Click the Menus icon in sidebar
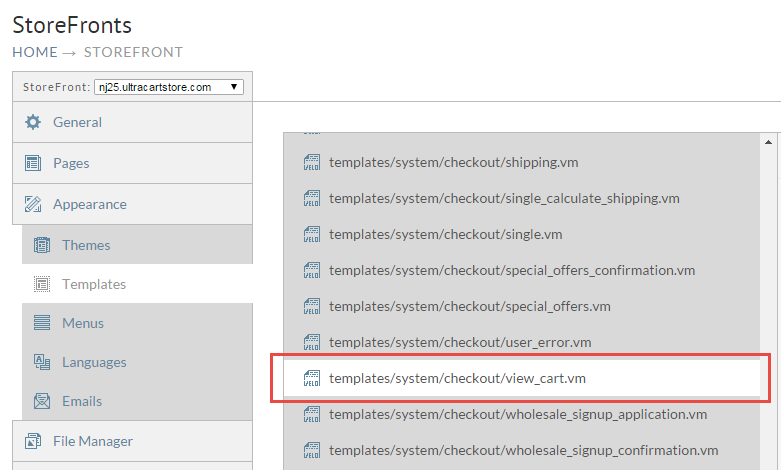Viewport: 781px width, 470px height. pyautogui.click(x=42, y=323)
